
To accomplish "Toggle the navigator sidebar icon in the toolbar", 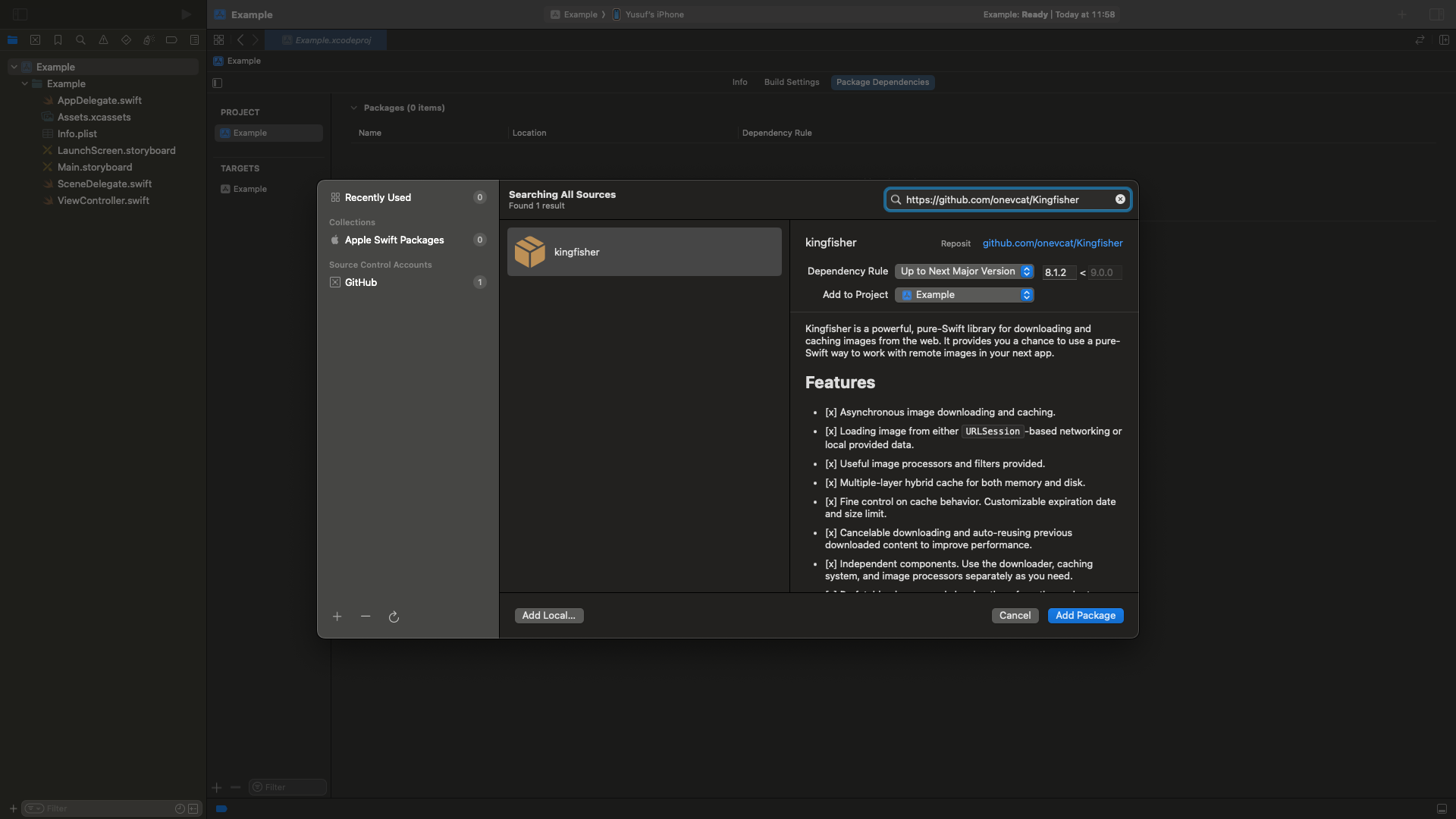I will 20,14.
